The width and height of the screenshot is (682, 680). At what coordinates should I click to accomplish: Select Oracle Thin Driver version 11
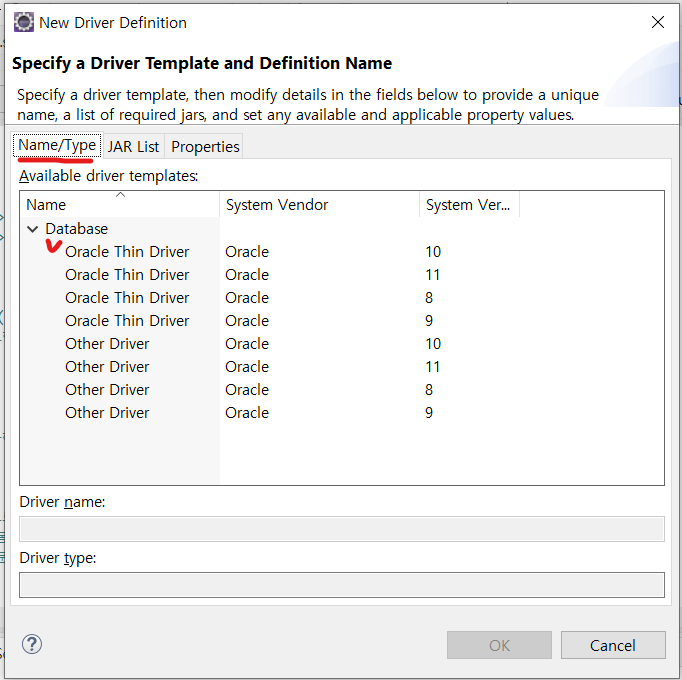pos(127,275)
